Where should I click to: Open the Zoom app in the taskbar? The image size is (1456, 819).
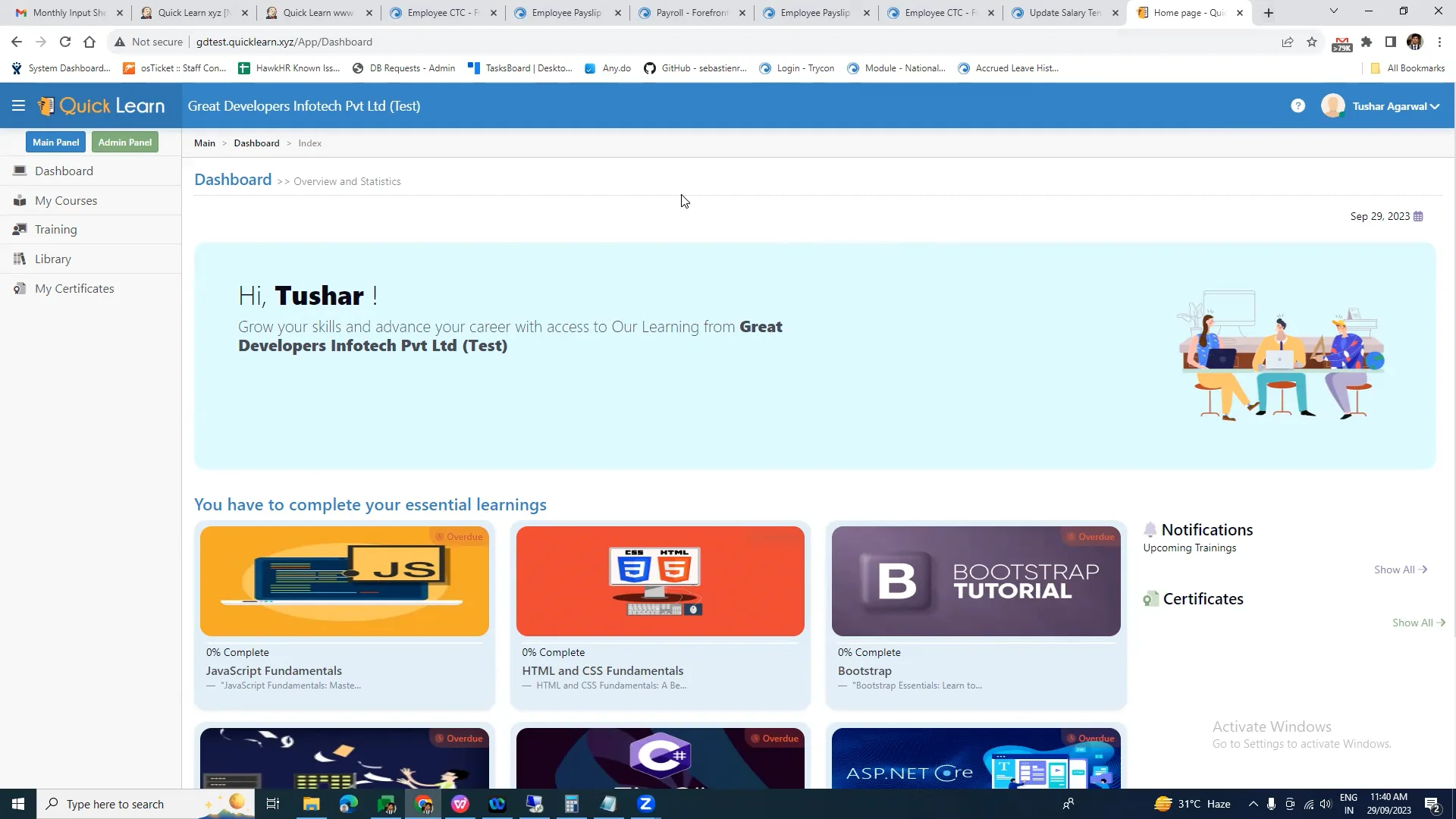click(646, 804)
